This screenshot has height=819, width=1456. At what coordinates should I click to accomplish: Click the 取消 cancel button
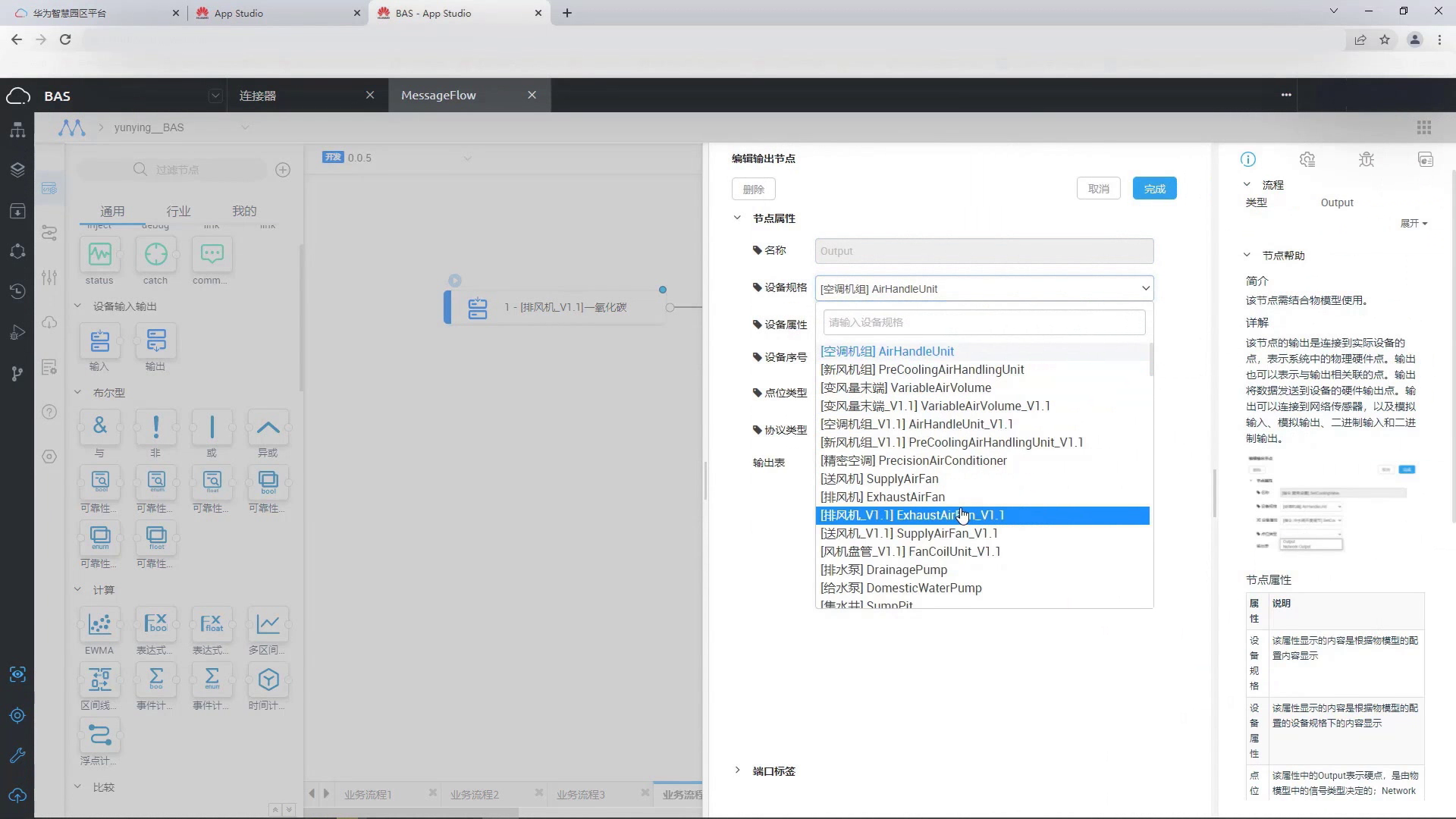click(1099, 189)
